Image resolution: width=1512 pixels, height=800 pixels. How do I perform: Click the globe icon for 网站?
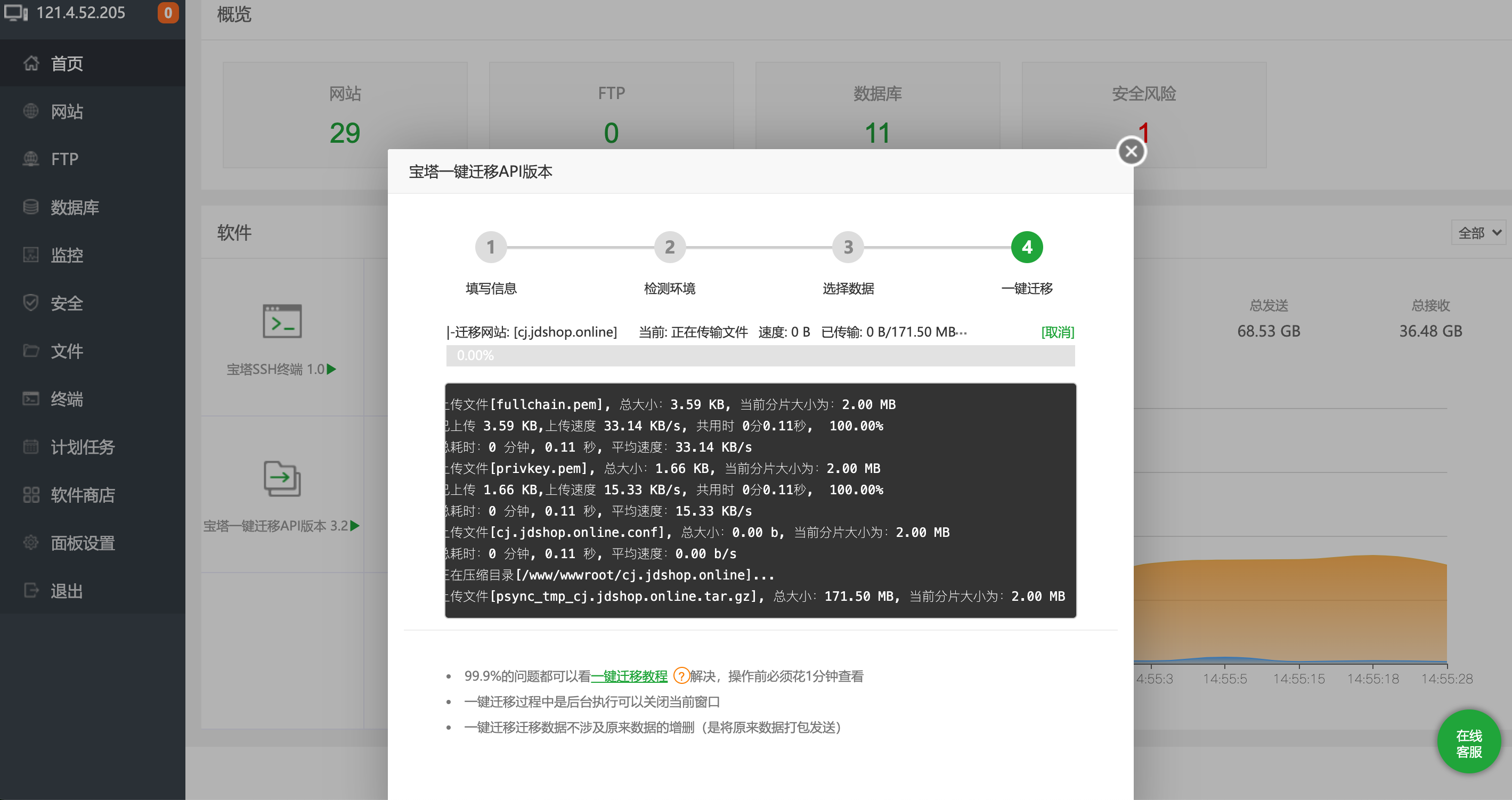click(31, 111)
